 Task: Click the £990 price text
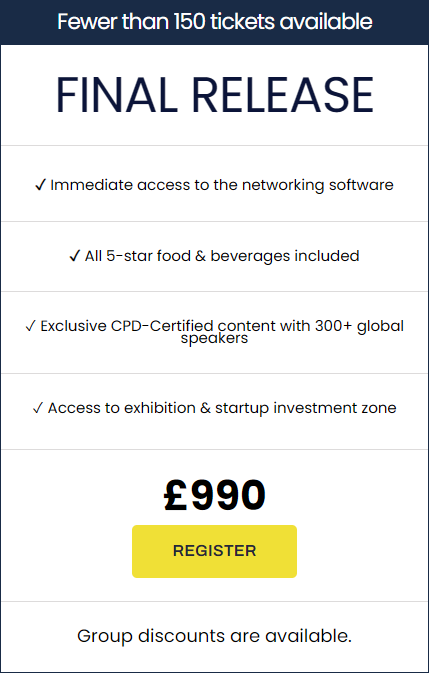pyautogui.click(x=214, y=495)
